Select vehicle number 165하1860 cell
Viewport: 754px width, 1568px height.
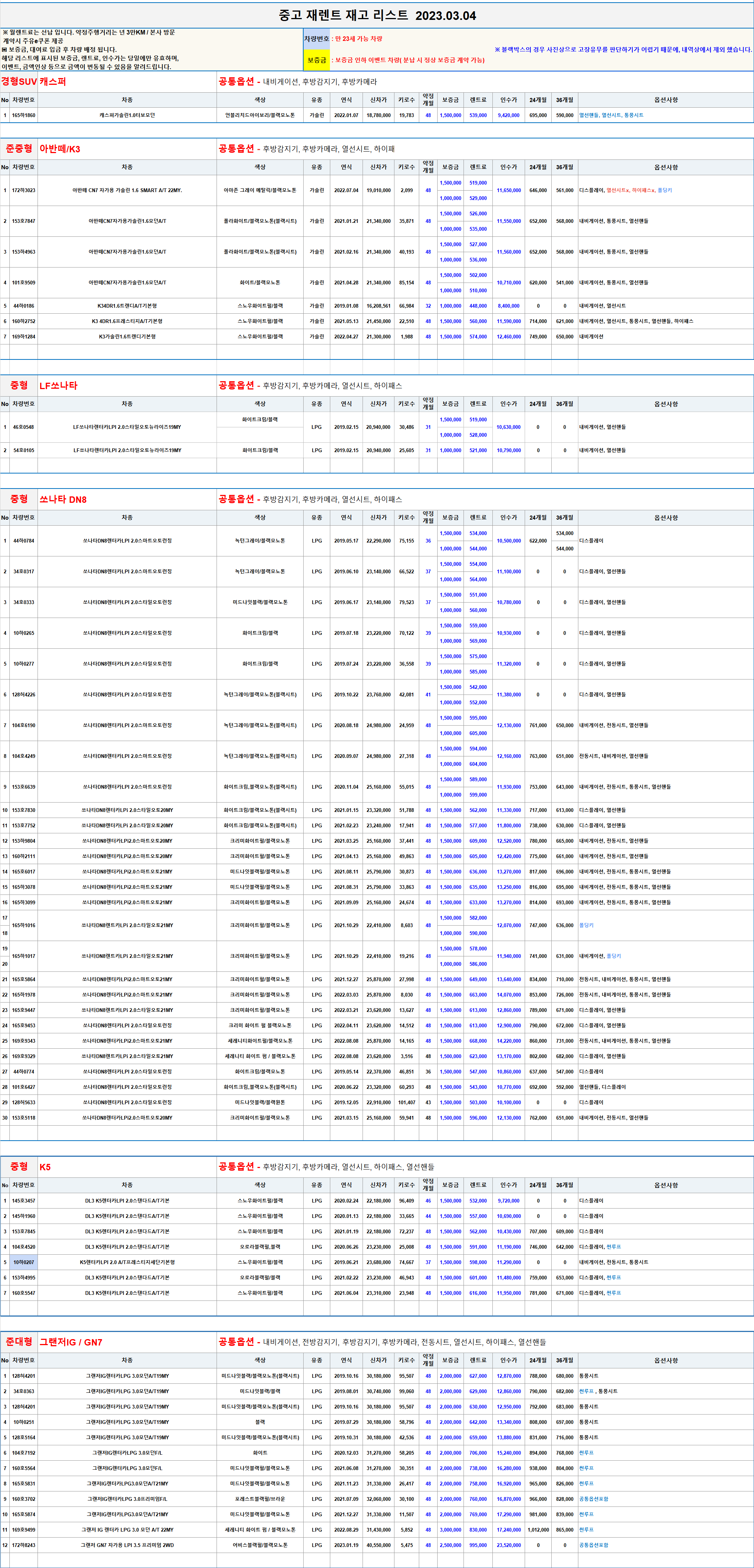point(24,115)
